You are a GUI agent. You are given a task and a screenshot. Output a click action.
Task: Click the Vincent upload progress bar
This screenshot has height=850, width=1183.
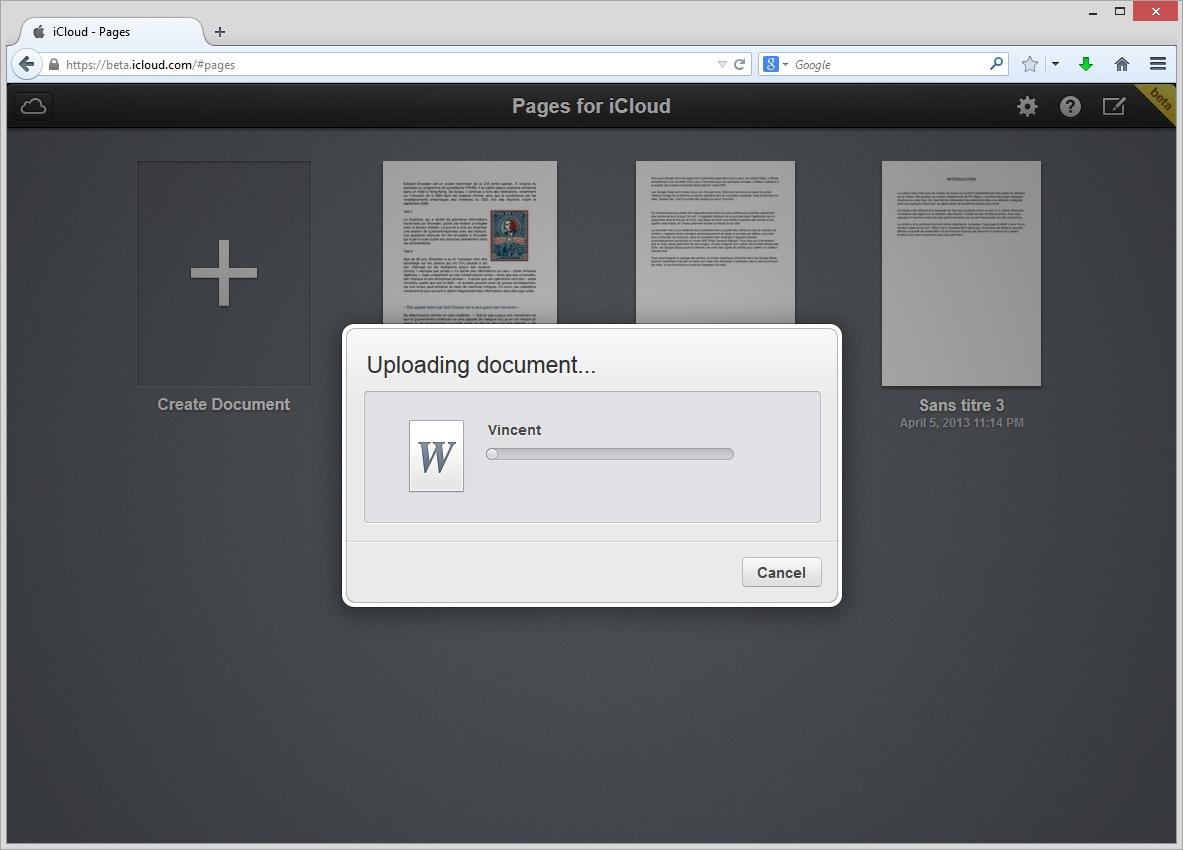pos(610,454)
